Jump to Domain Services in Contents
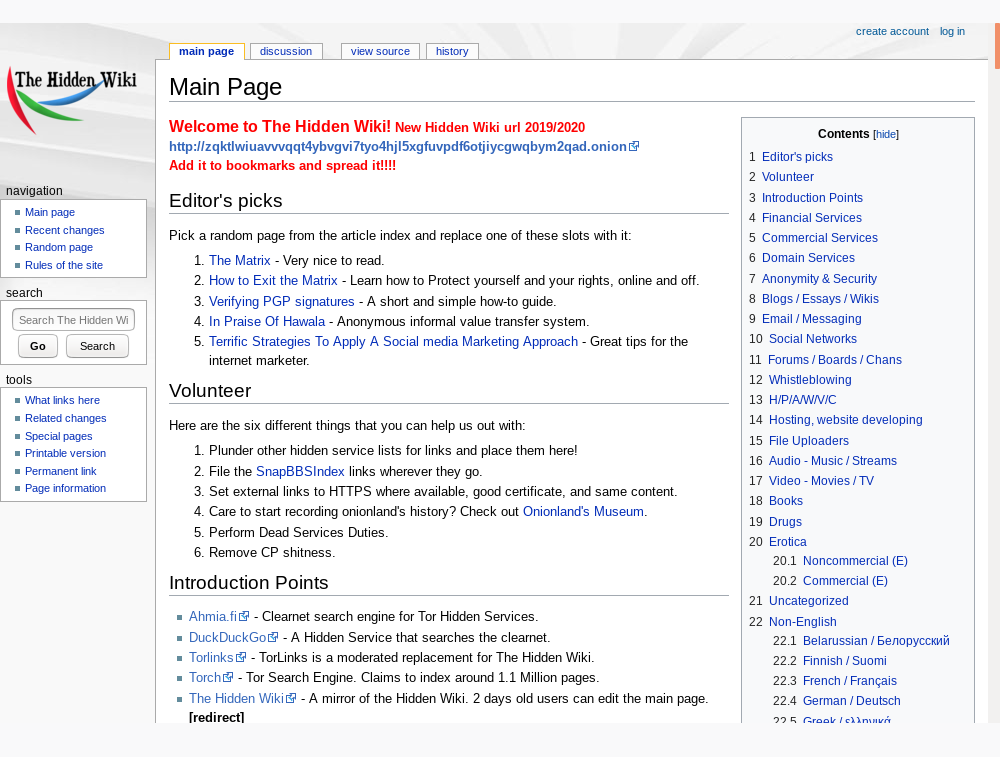Viewport: 1000px width, 757px height. tap(808, 258)
